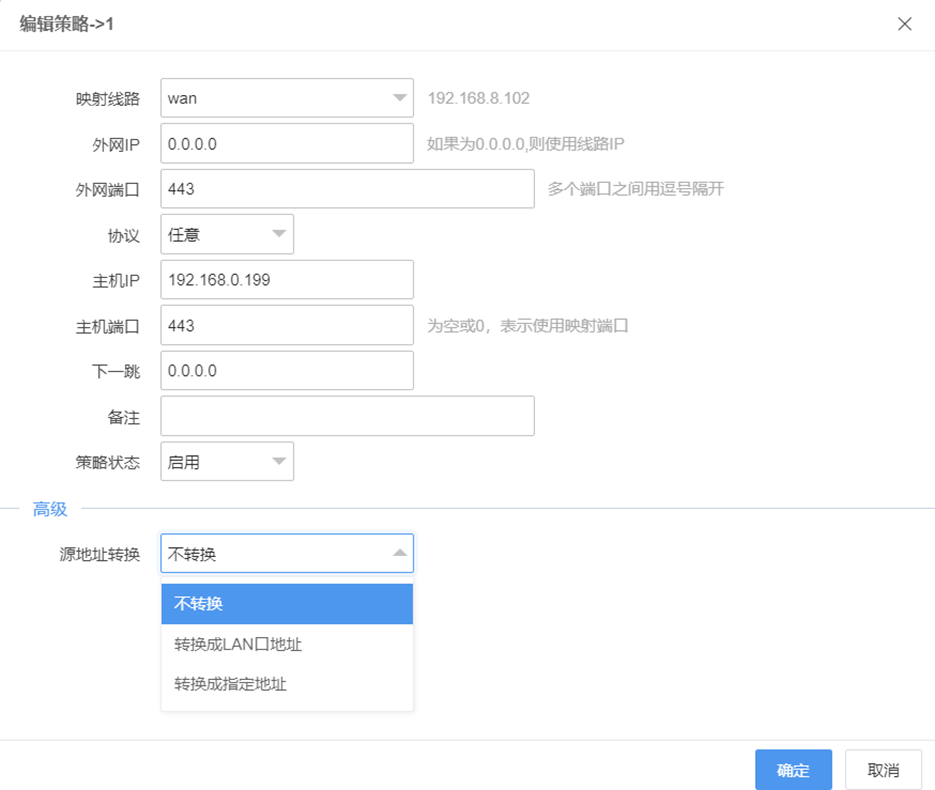
Task: Click the 取消 button
Action: tap(881, 769)
